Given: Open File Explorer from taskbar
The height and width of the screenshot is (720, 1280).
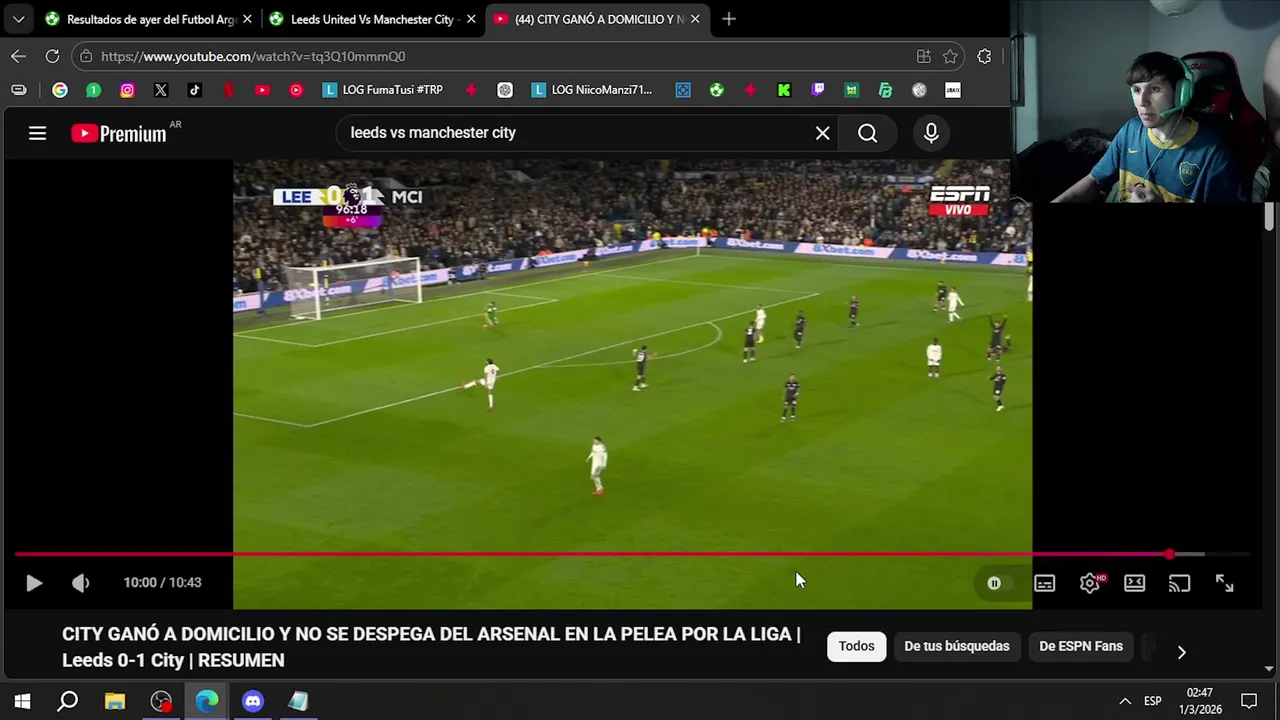Looking at the screenshot, I should tap(115, 702).
